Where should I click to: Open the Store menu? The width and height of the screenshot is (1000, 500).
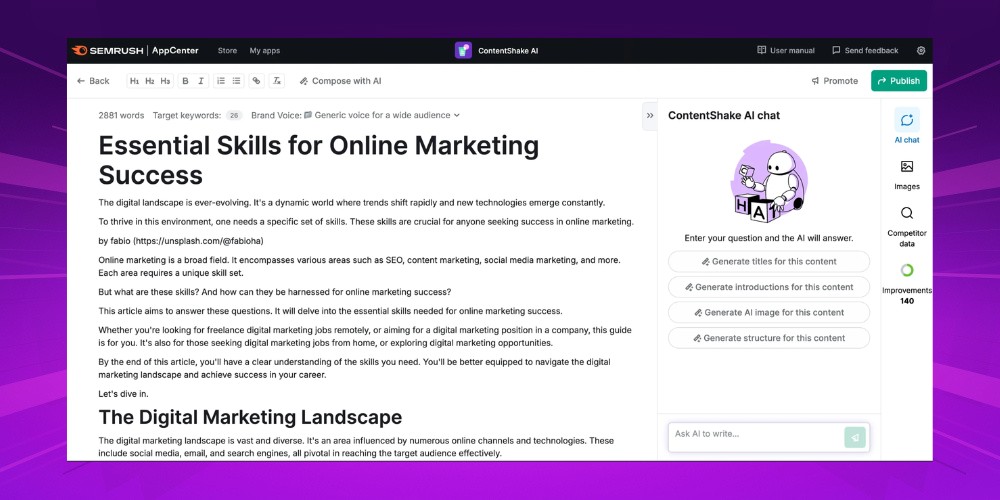coord(227,50)
